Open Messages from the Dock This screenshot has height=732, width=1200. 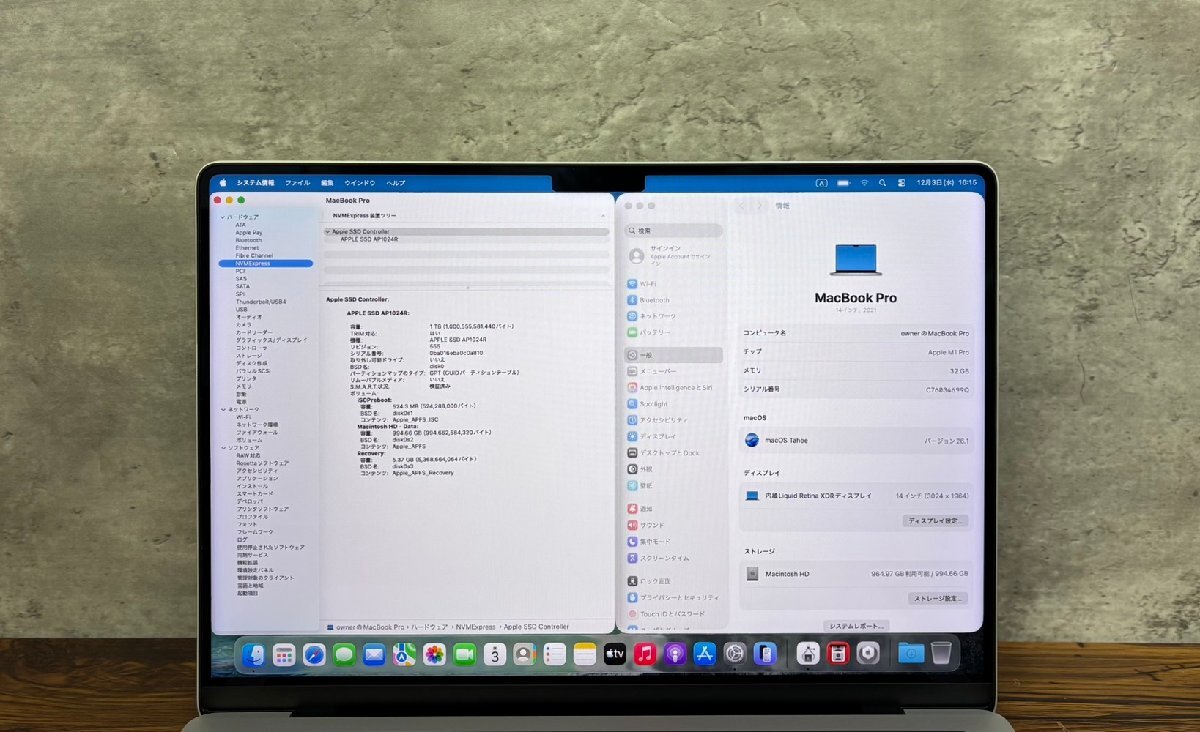point(344,654)
